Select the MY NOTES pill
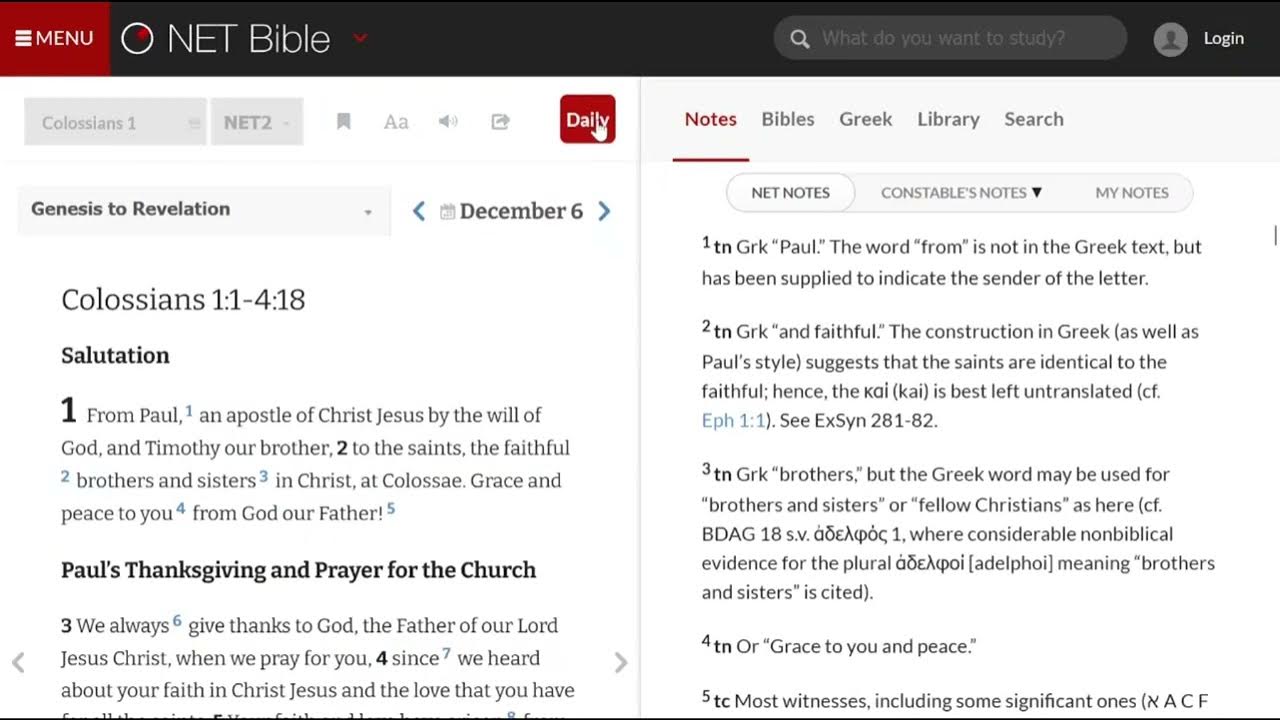Image resolution: width=1280 pixels, height=720 pixels. point(1132,192)
